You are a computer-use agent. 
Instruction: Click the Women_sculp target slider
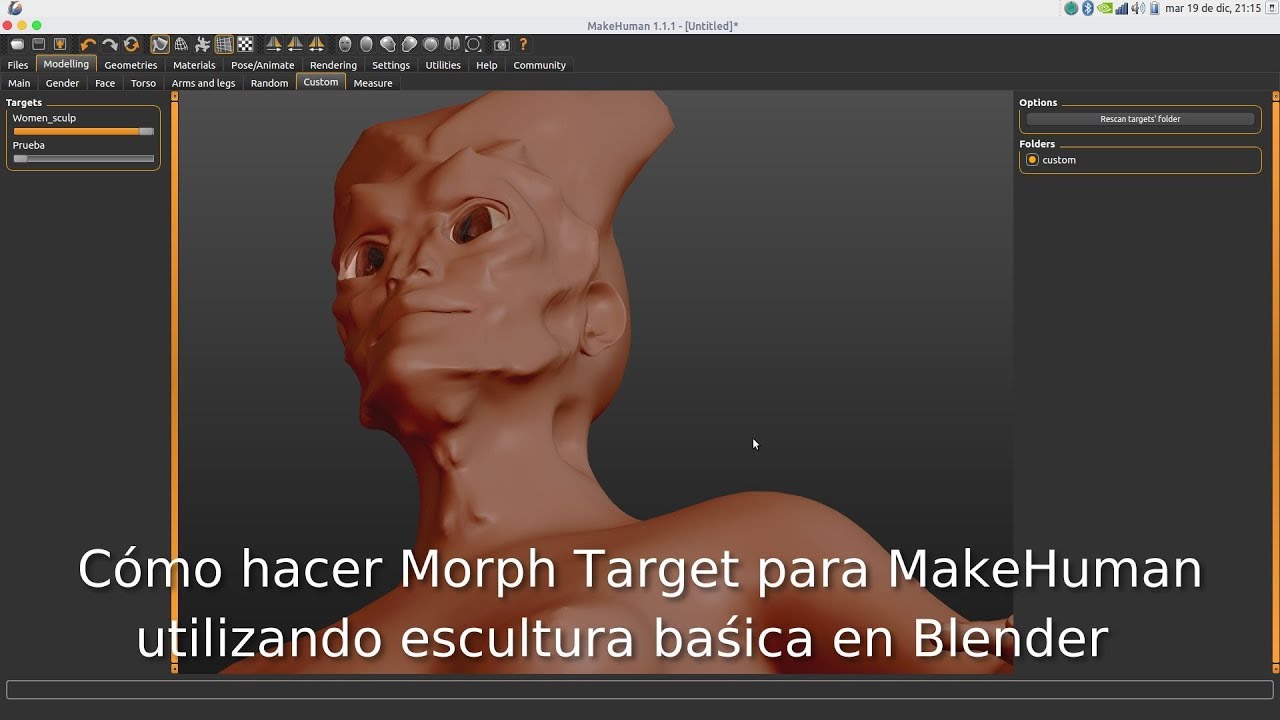pyautogui.click(x=83, y=131)
